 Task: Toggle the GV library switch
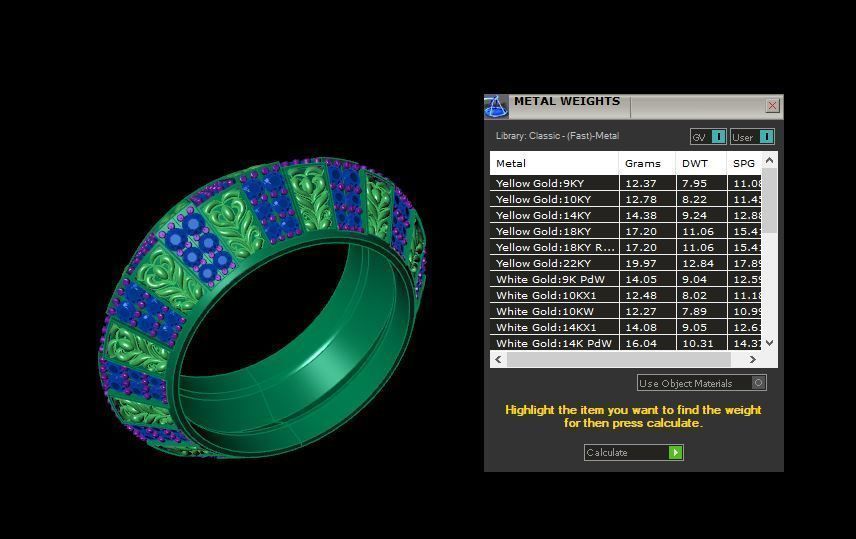click(x=708, y=137)
